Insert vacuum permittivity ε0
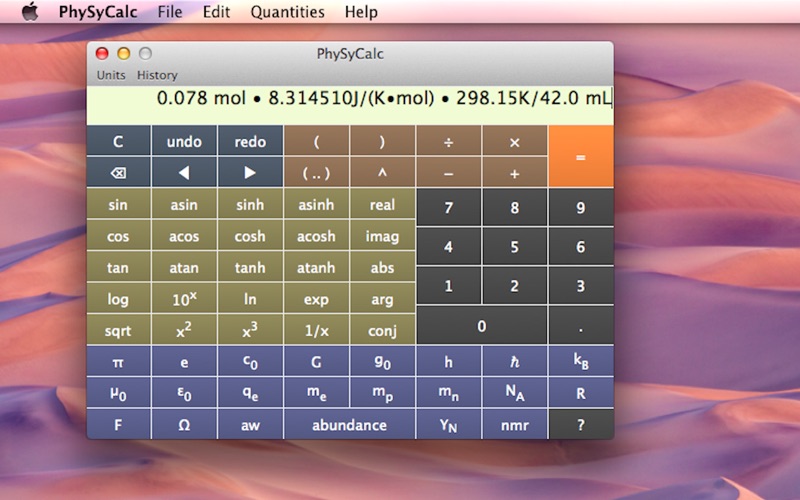The width and height of the screenshot is (800, 500). (x=184, y=393)
